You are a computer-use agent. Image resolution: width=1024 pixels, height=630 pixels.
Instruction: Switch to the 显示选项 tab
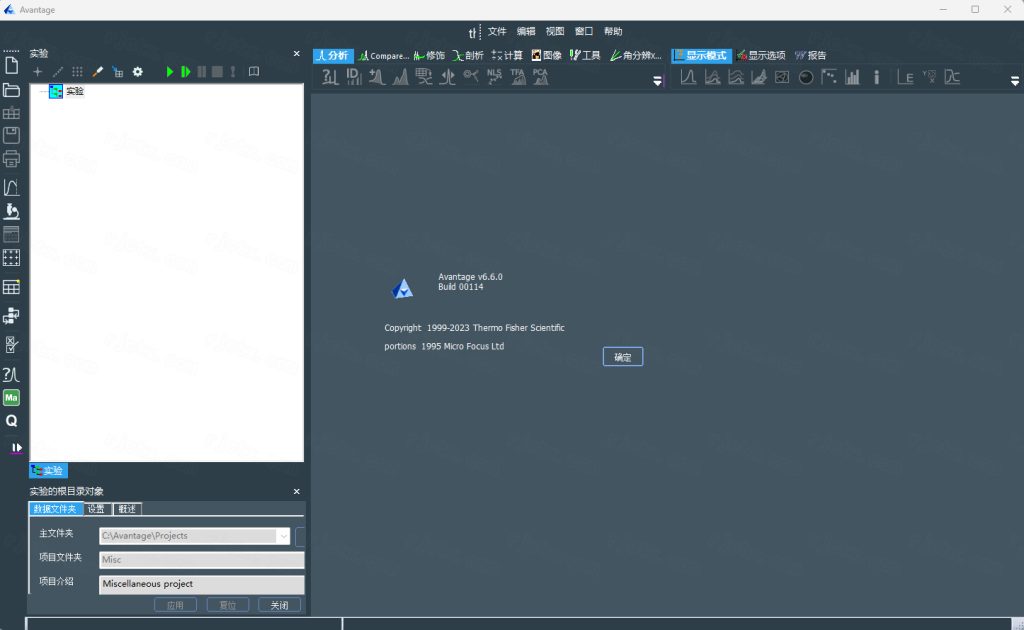tap(761, 55)
